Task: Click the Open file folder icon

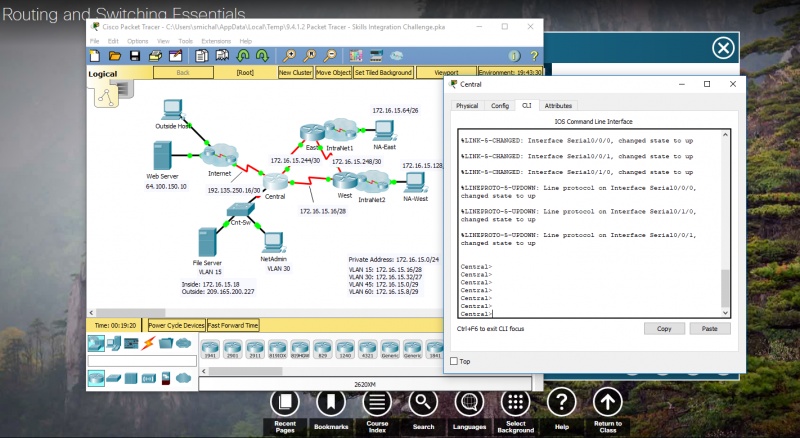Action: coord(115,56)
